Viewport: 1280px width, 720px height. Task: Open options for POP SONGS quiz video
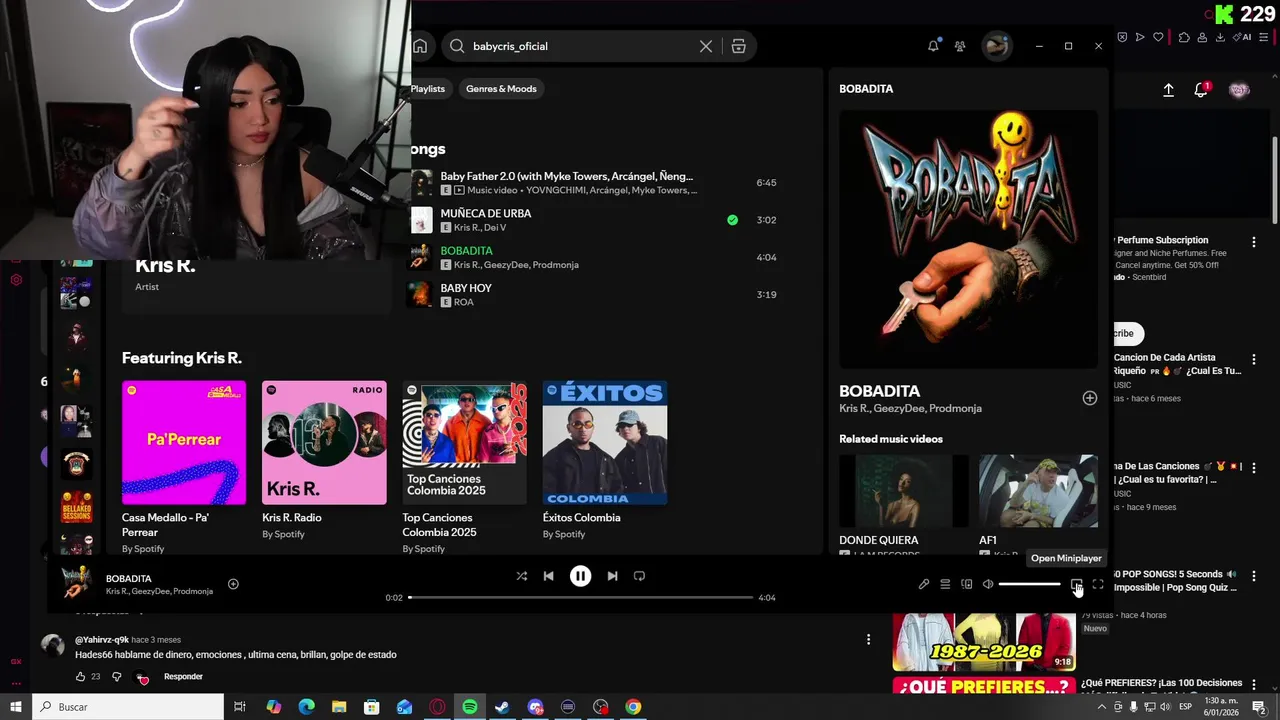point(1254,576)
